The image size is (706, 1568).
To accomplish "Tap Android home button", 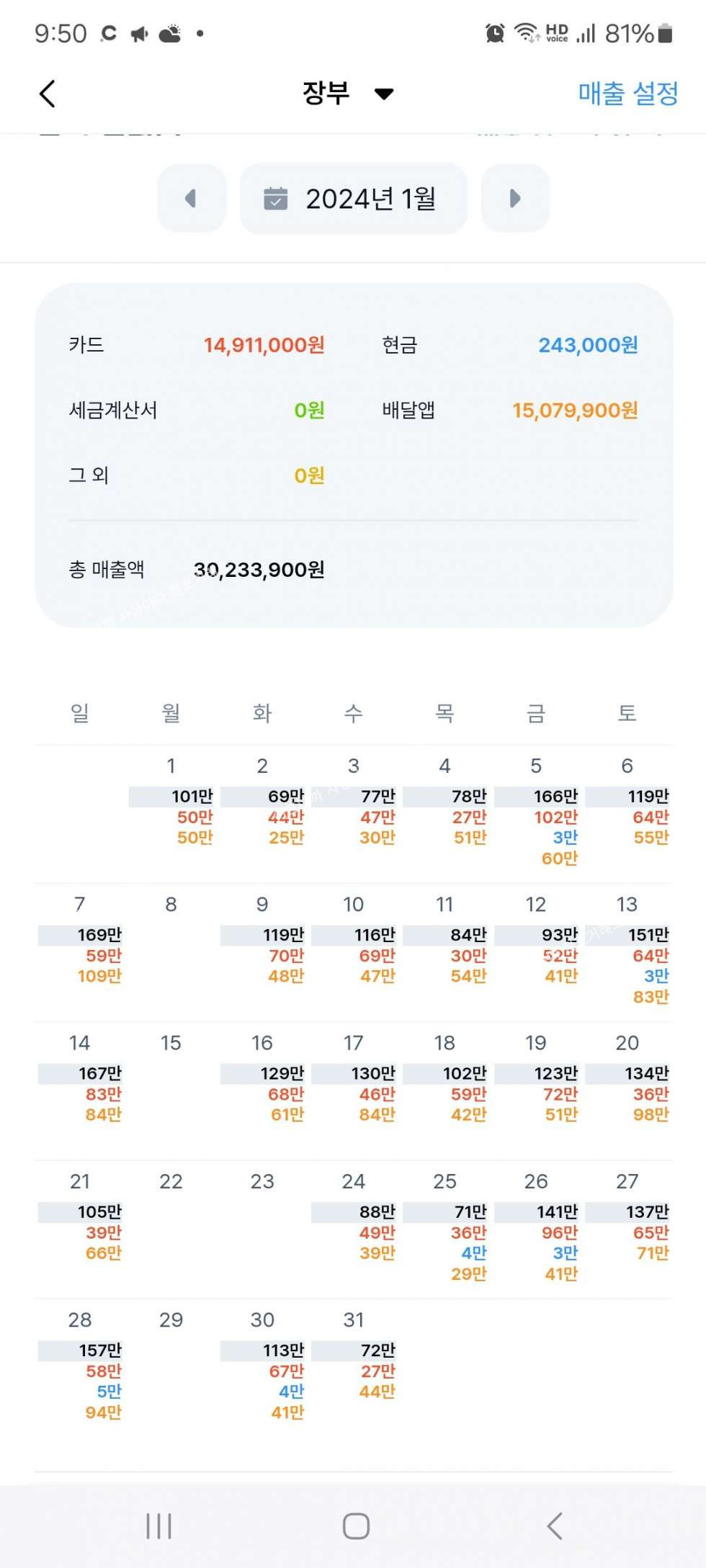I will (x=356, y=1526).
